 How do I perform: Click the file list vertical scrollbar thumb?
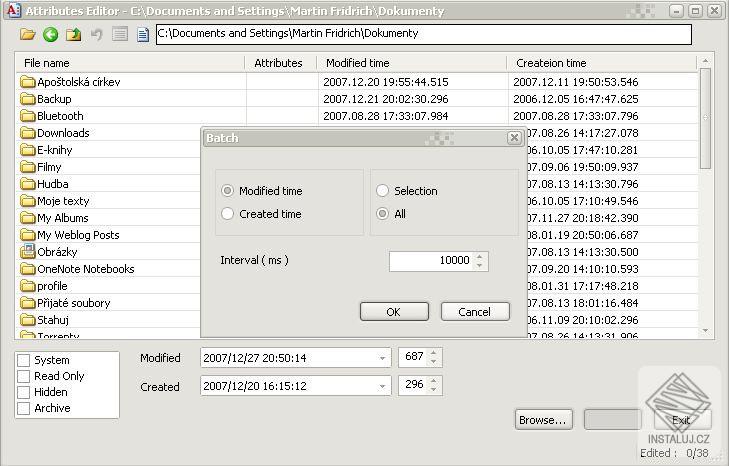click(x=706, y=119)
